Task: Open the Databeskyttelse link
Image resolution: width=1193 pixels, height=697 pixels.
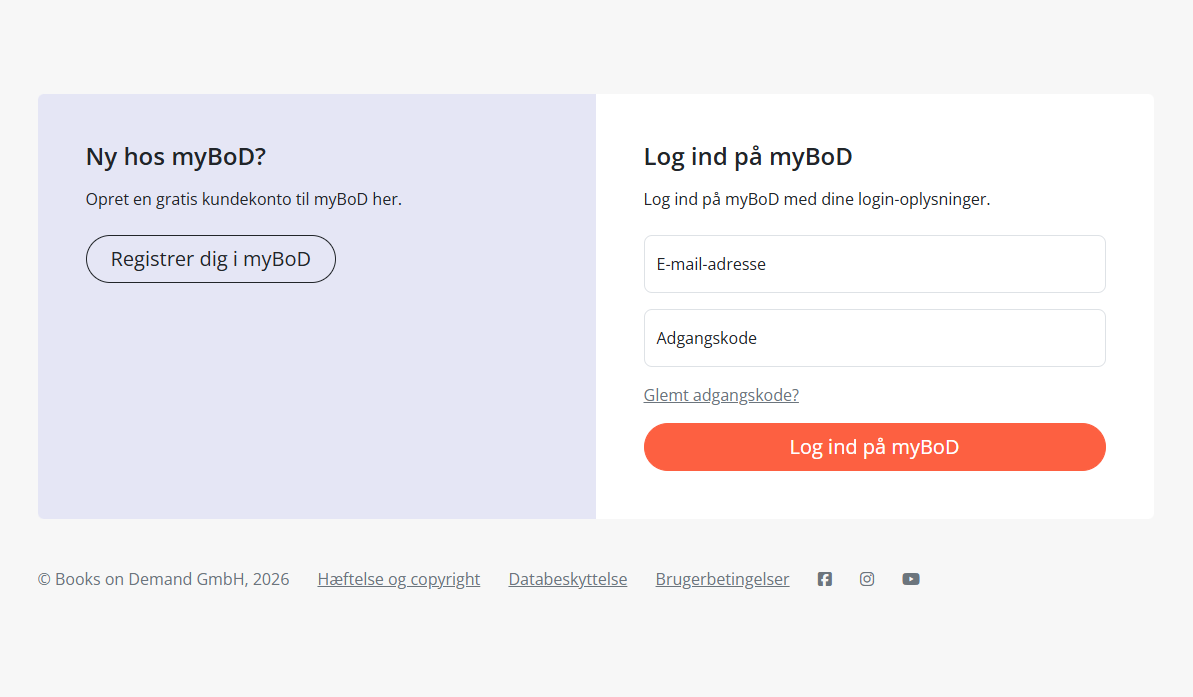Action: tap(567, 579)
